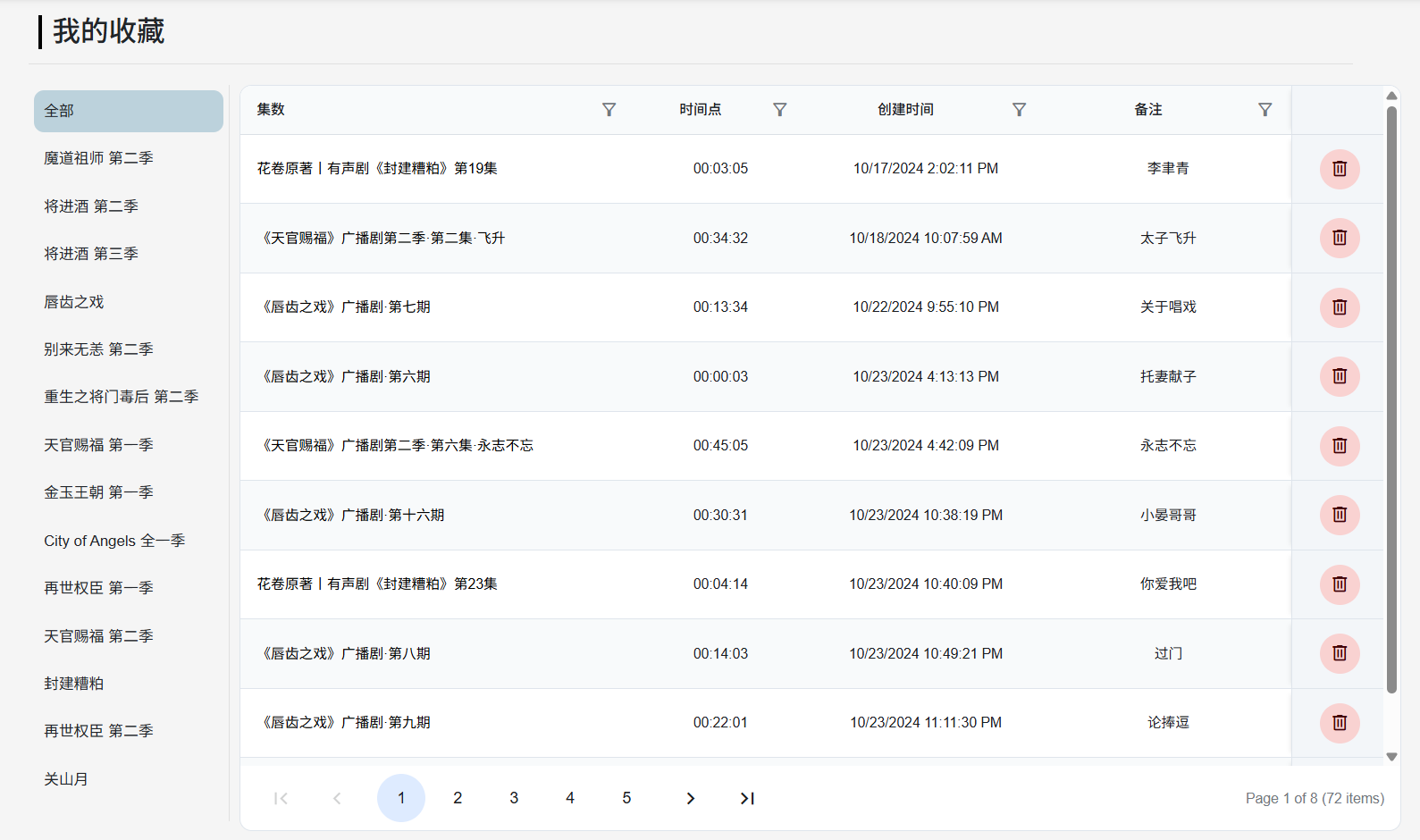Delete the row noted 论捧逗
1420x840 pixels.
pos(1339,723)
